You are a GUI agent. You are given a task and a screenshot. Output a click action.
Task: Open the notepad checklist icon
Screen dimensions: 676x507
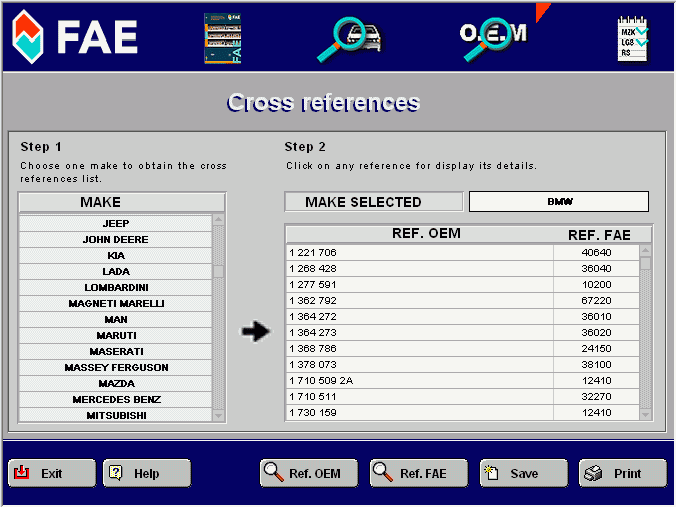coord(632,39)
